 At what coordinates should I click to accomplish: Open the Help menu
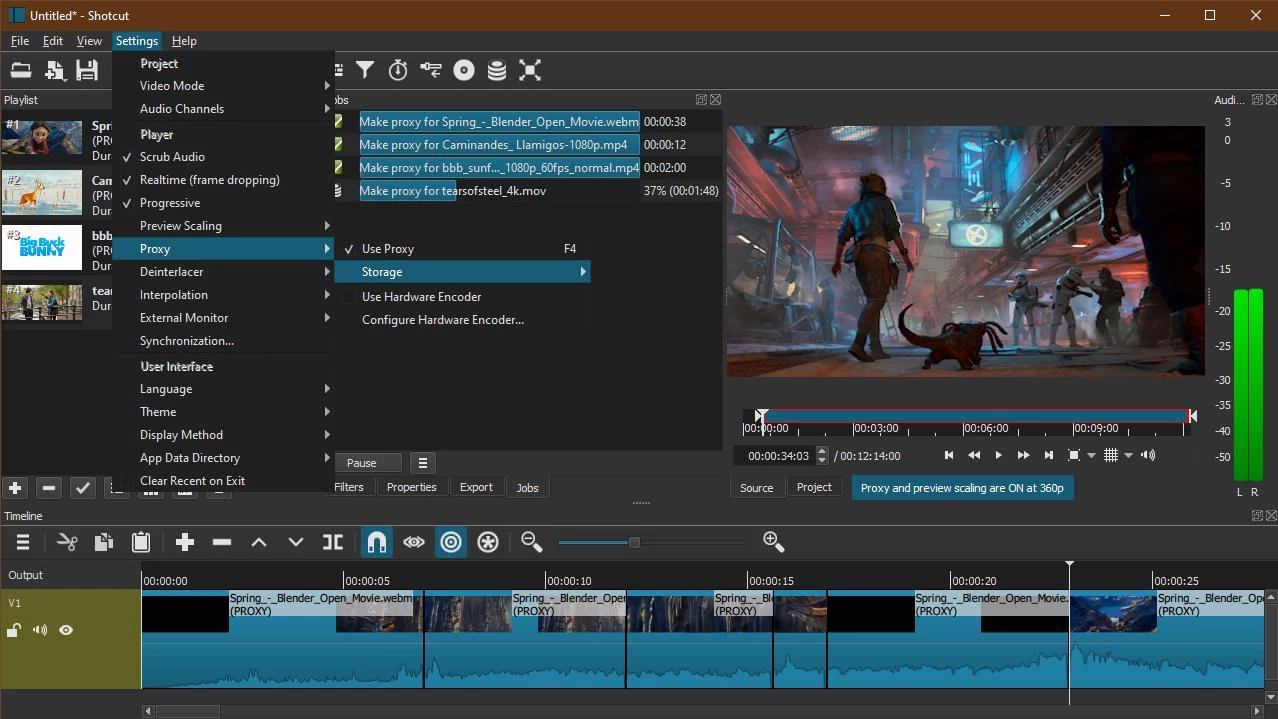[x=184, y=41]
